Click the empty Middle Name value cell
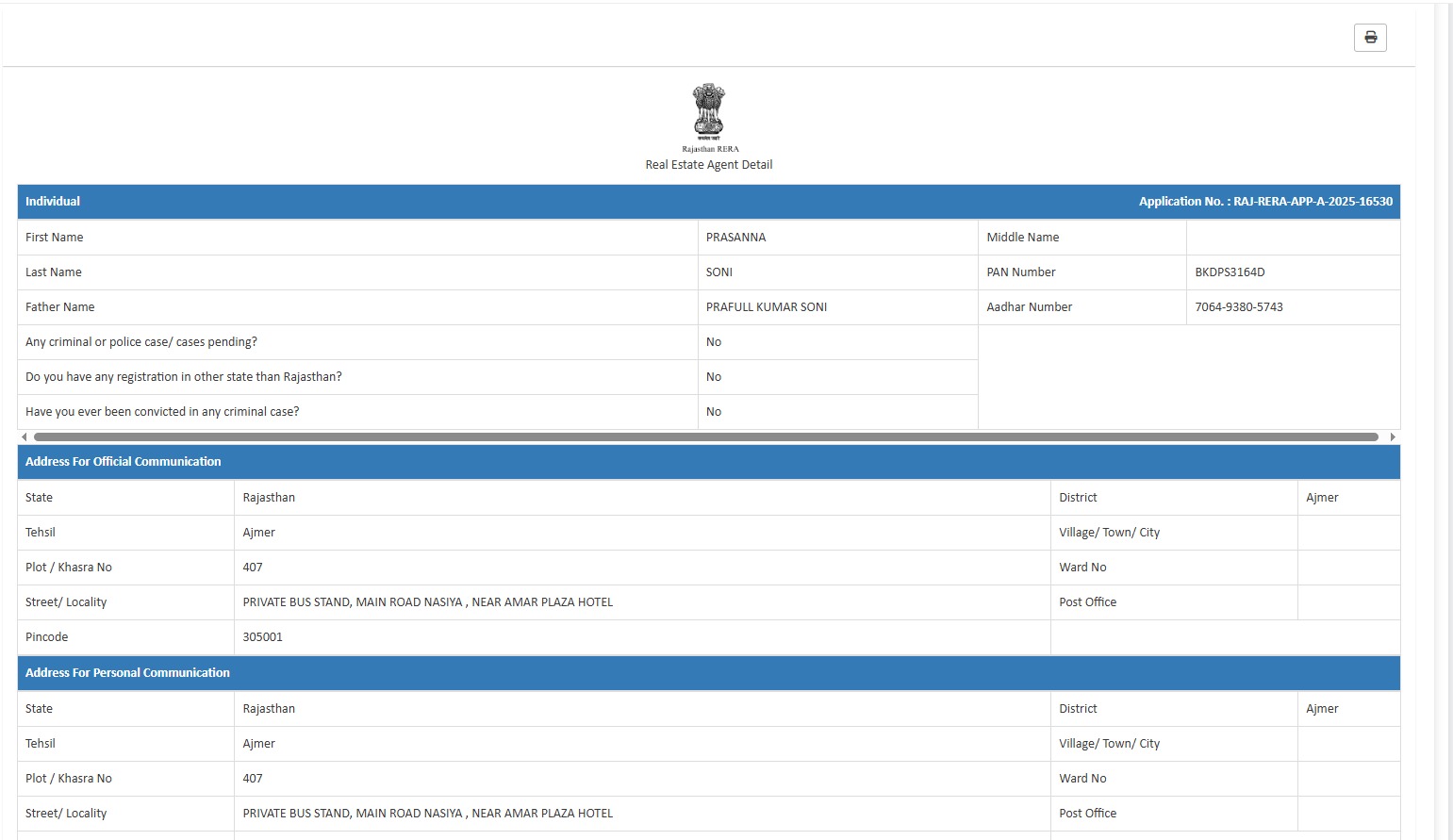The width and height of the screenshot is (1453, 840). click(1292, 238)
